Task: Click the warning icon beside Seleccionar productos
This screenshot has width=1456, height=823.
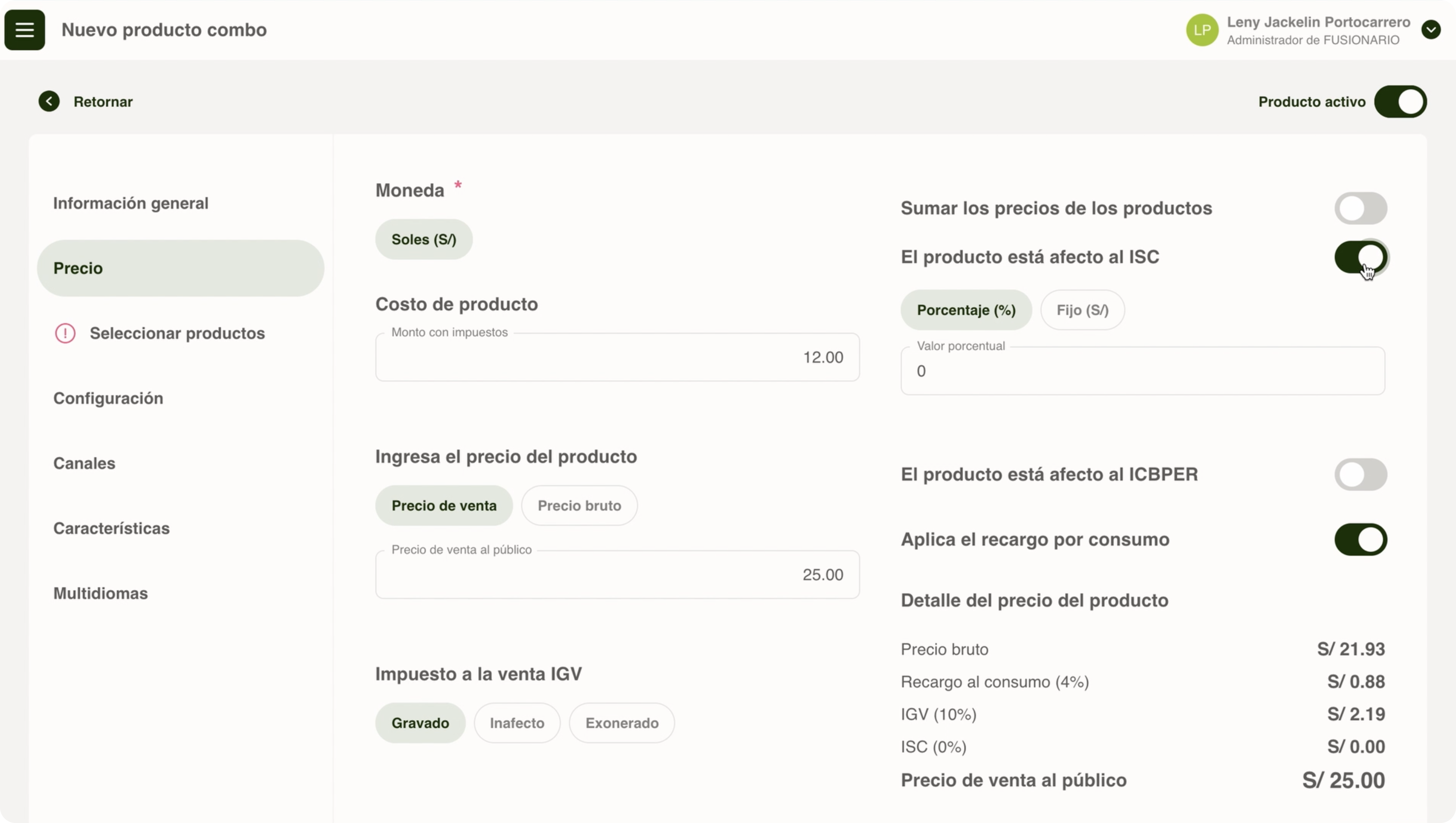Action: (x=65, y=333)
